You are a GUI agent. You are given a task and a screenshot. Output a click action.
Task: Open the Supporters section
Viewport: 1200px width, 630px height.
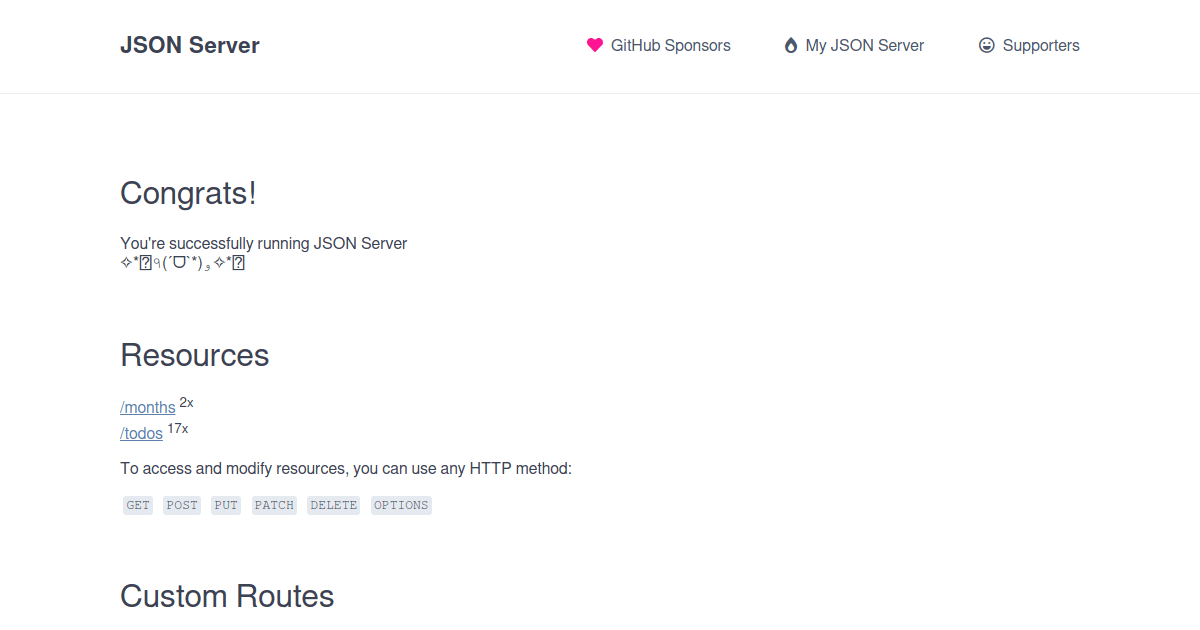(1041, 45)
